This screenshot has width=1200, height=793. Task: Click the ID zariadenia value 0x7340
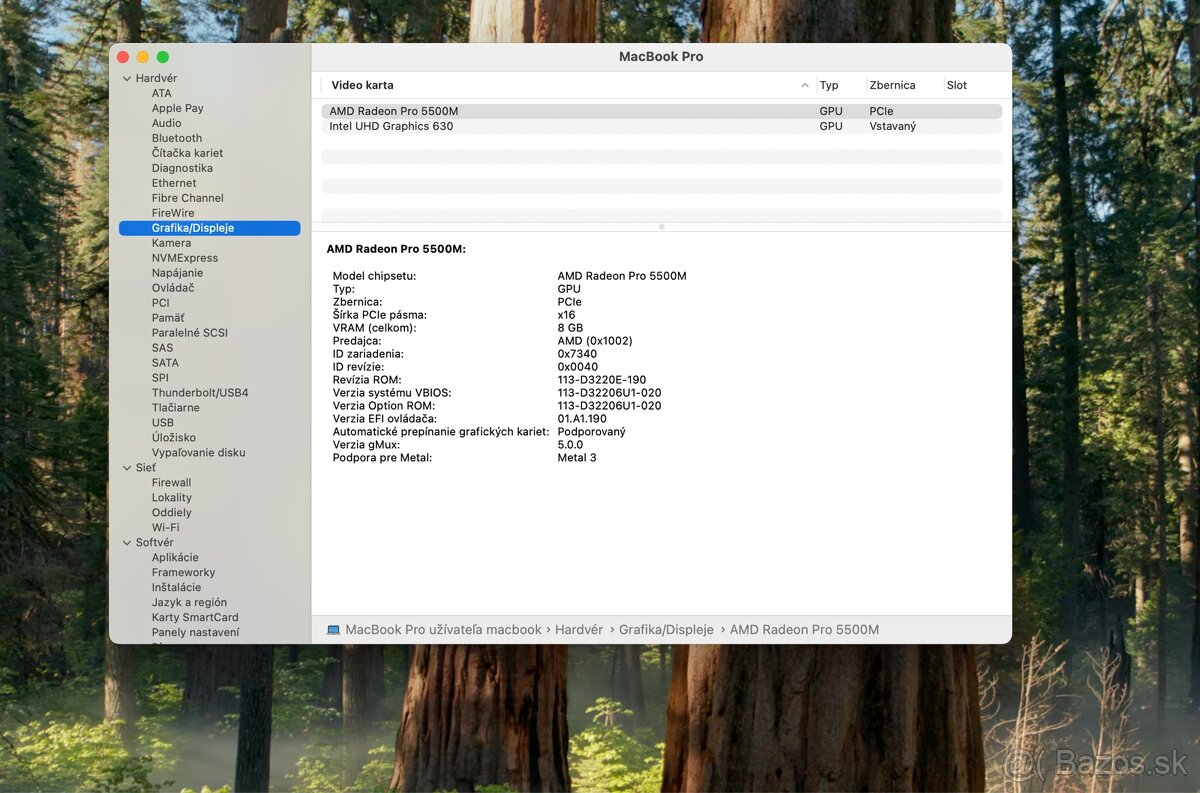tap(577, 354)
